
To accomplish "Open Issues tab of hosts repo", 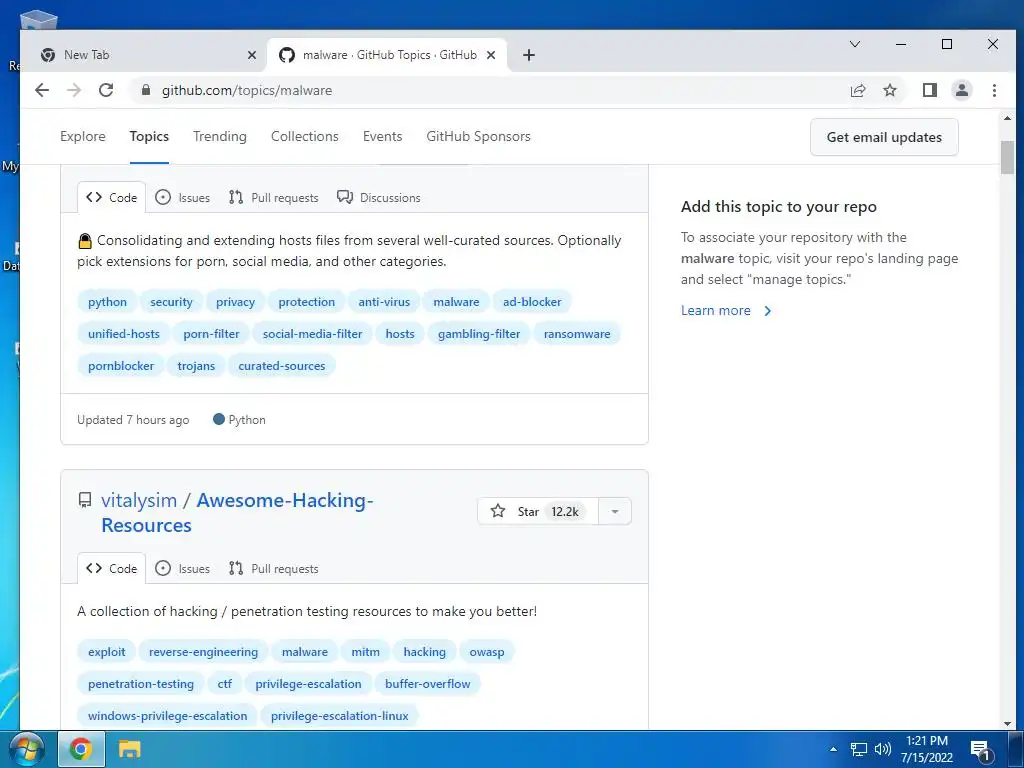I will 183,197.
